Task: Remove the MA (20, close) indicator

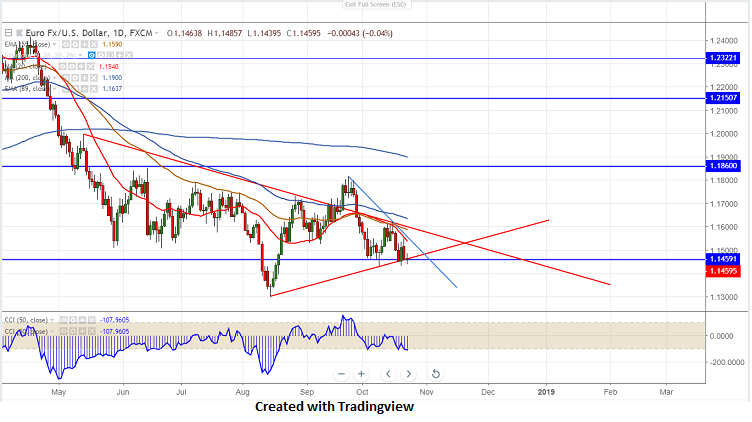Action: [91, 67]
